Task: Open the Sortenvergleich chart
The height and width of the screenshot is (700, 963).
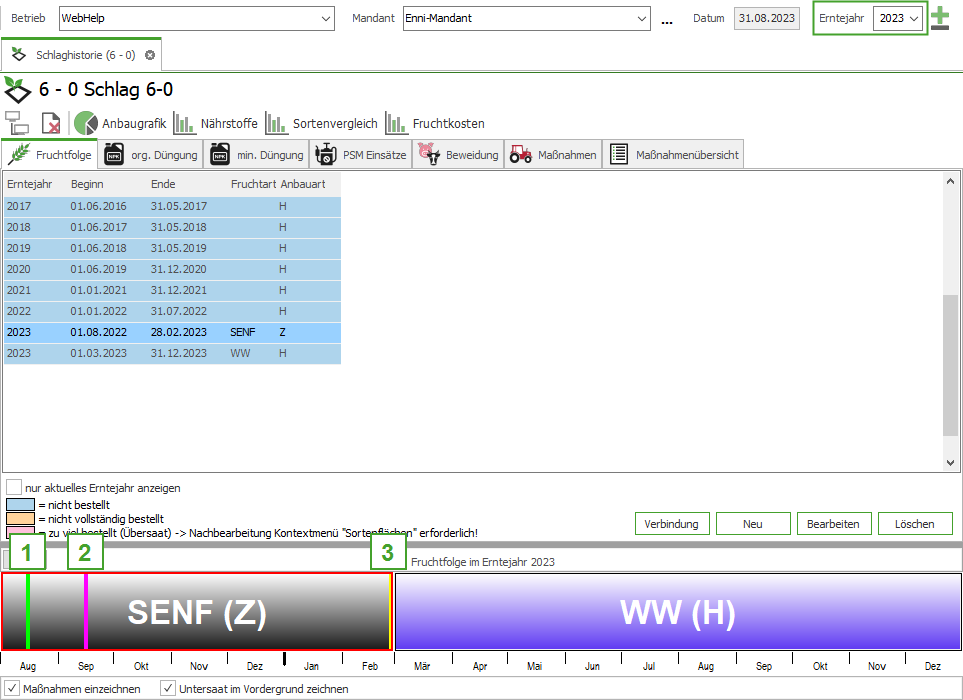Action: tap(321, 123)
